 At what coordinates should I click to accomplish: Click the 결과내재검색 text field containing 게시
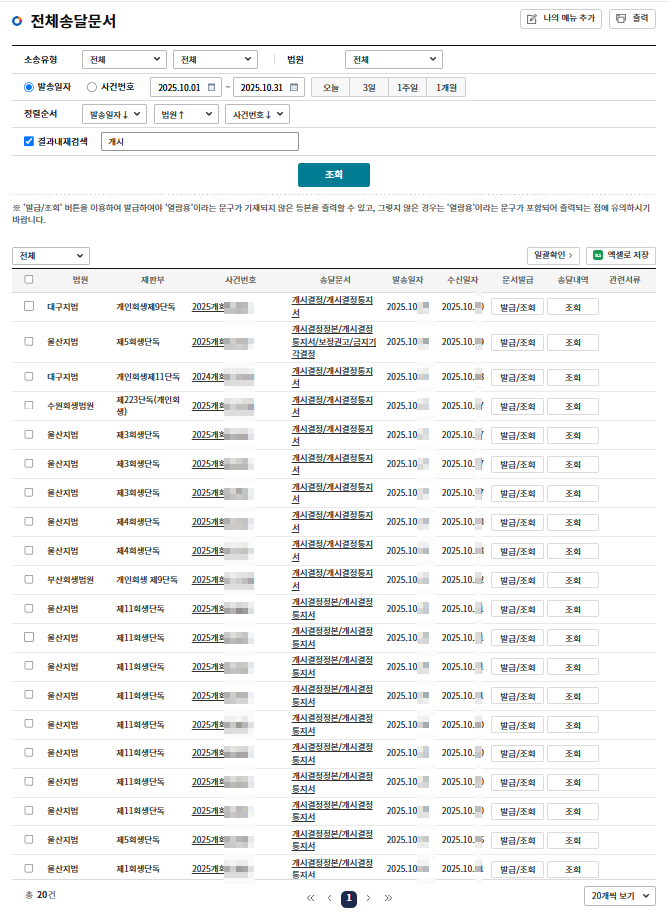(x=200, y=142)
